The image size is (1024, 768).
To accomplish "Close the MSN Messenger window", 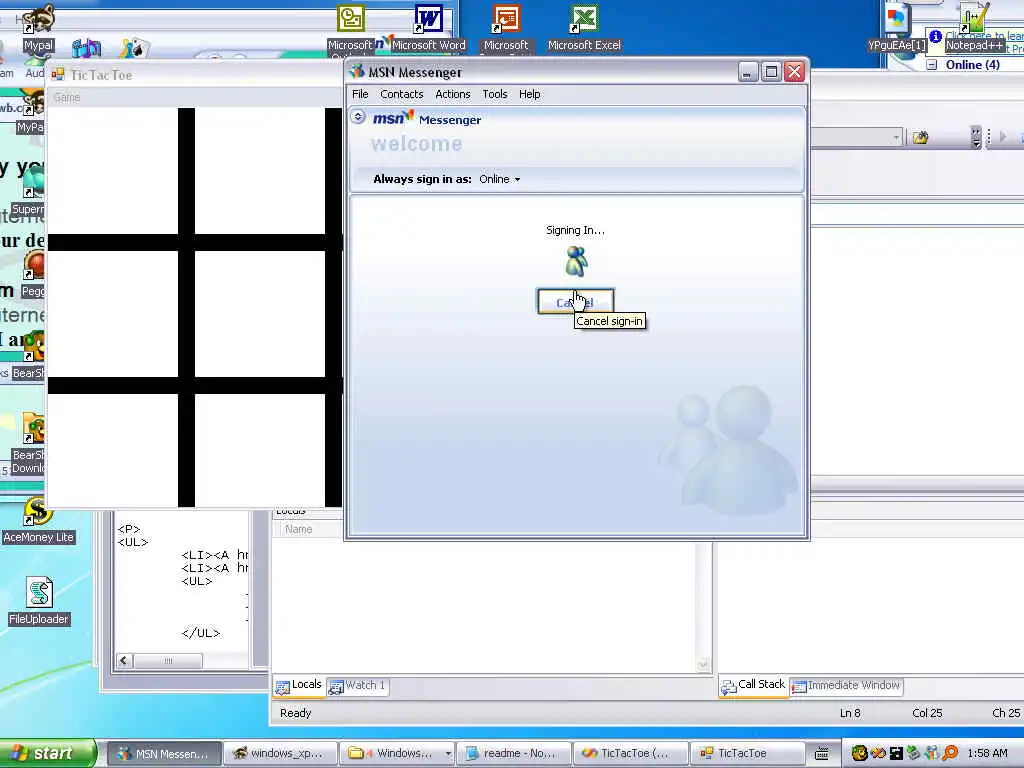I will click(x=794, y=72).
